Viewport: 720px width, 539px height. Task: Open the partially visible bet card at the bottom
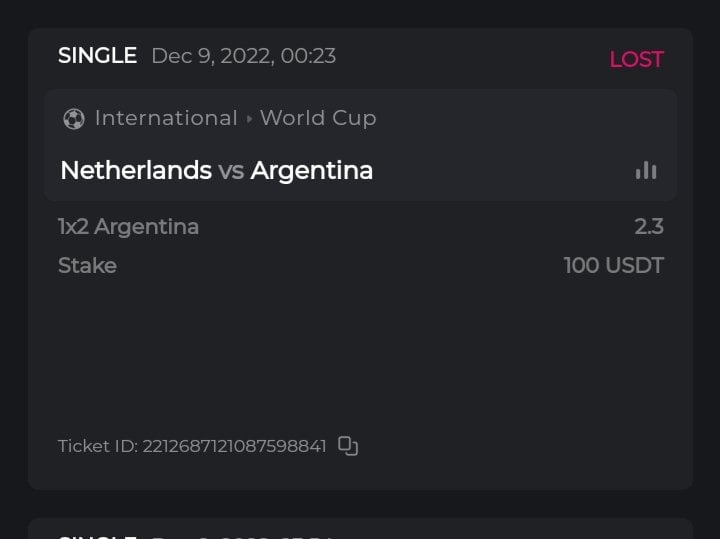[x=360, y=530]
